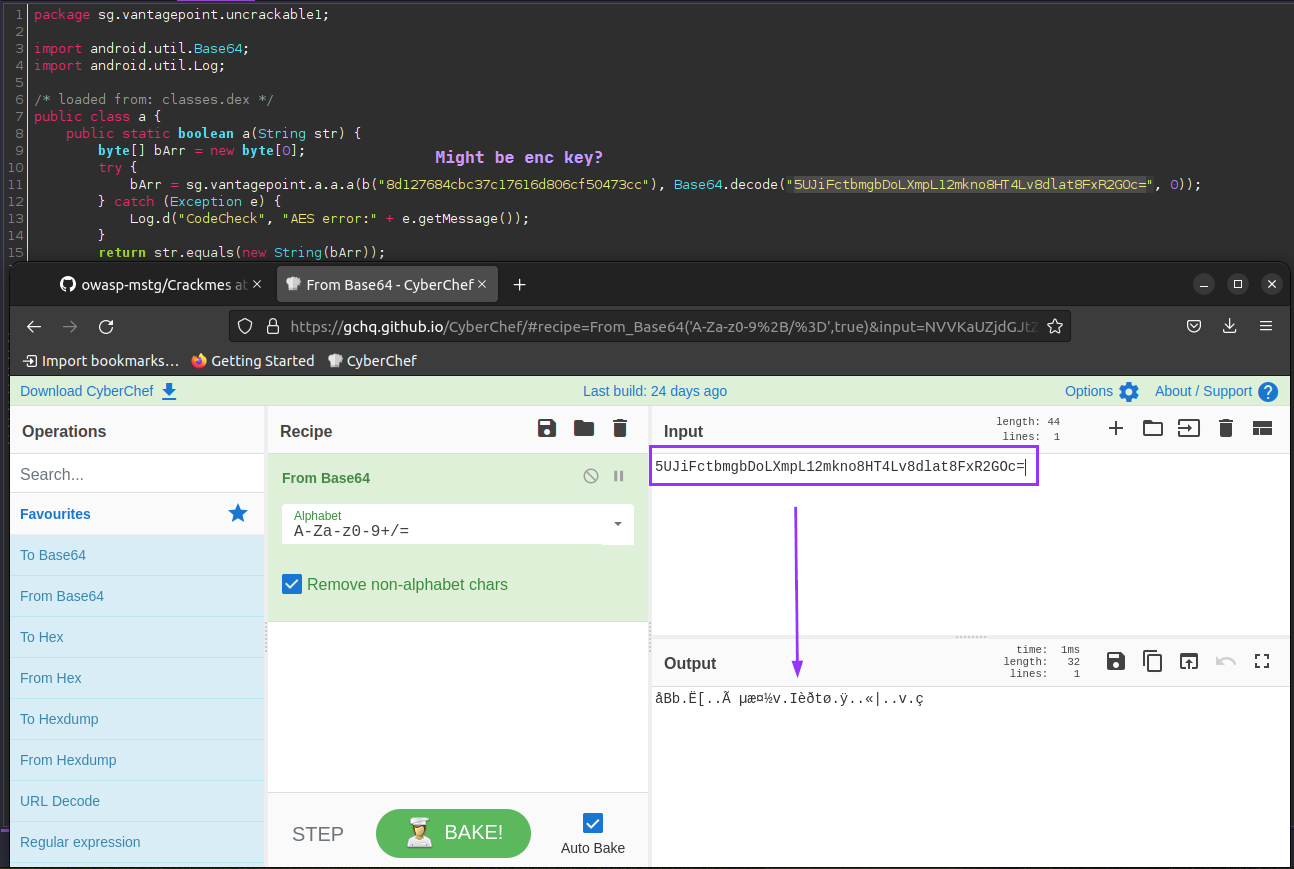The width and height of the screenshot is (1294, 869).
Task: Close the owasp-mstg Crackmes tab
Action: [x=257, y=285]
